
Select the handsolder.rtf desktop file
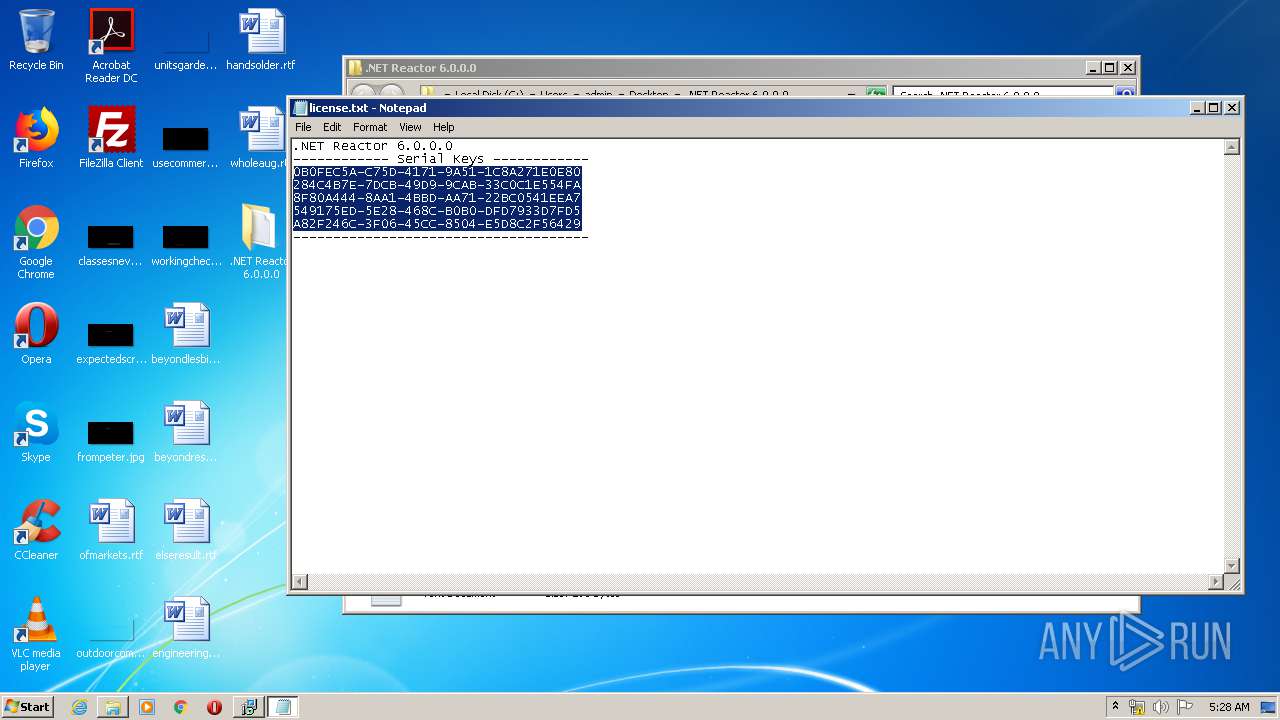(261, 40)
